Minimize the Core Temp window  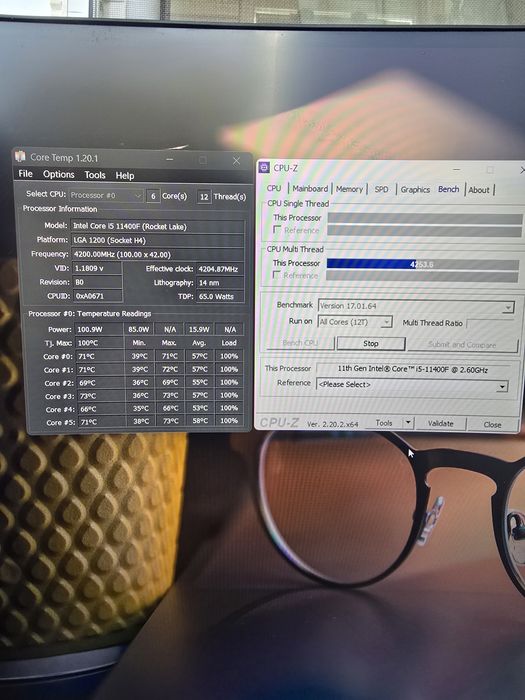170,159
